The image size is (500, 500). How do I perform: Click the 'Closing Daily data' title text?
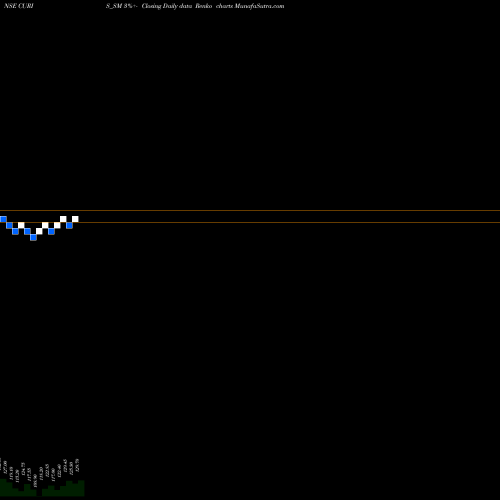(167, 6)
